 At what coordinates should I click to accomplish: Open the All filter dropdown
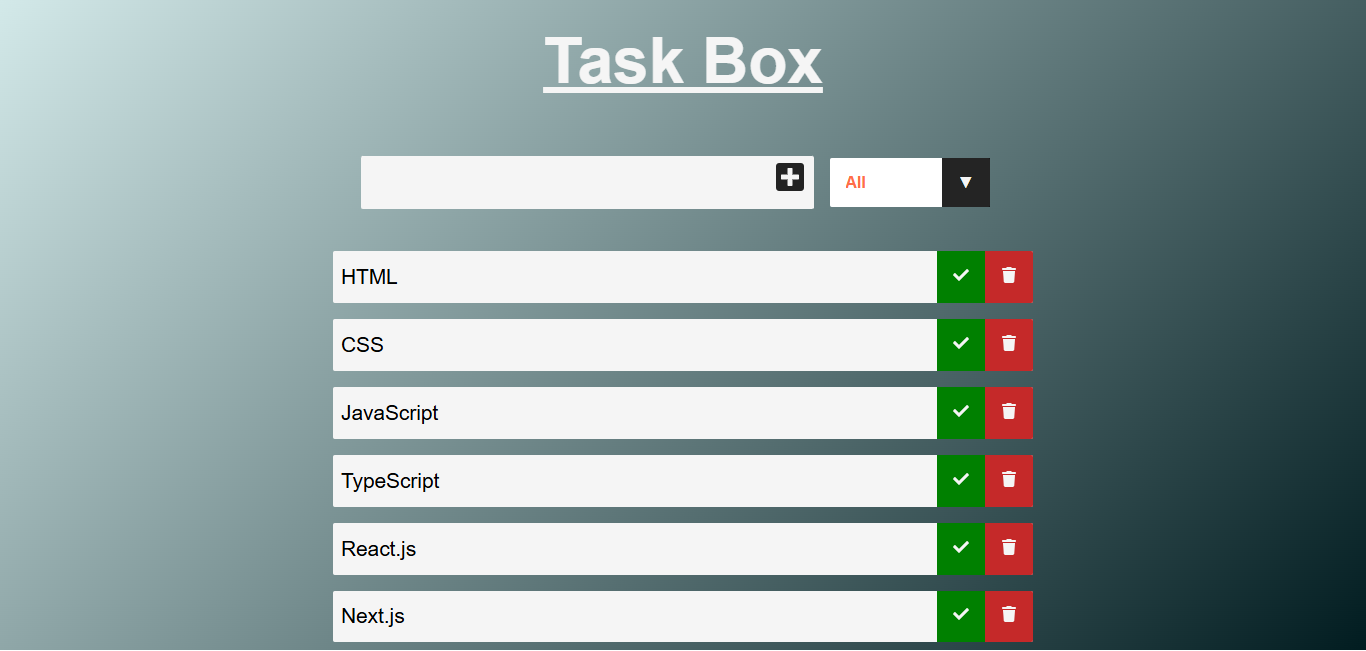(886, 182)
